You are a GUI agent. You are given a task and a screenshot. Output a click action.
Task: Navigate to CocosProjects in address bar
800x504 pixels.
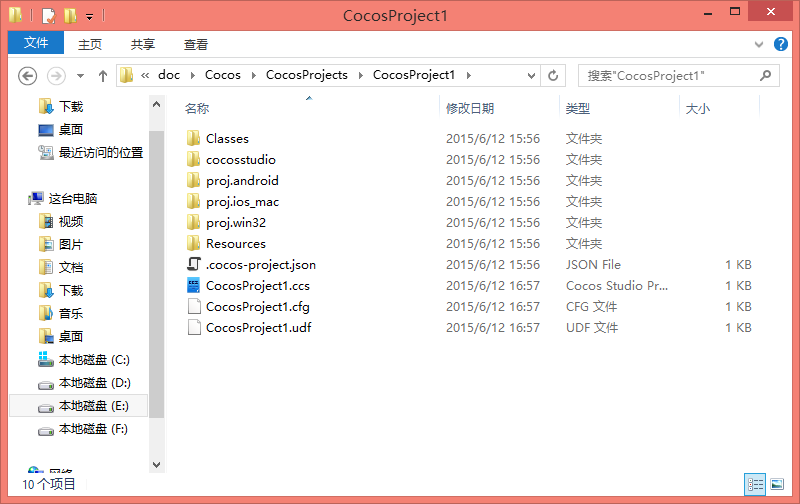click(x=307, y=75)
